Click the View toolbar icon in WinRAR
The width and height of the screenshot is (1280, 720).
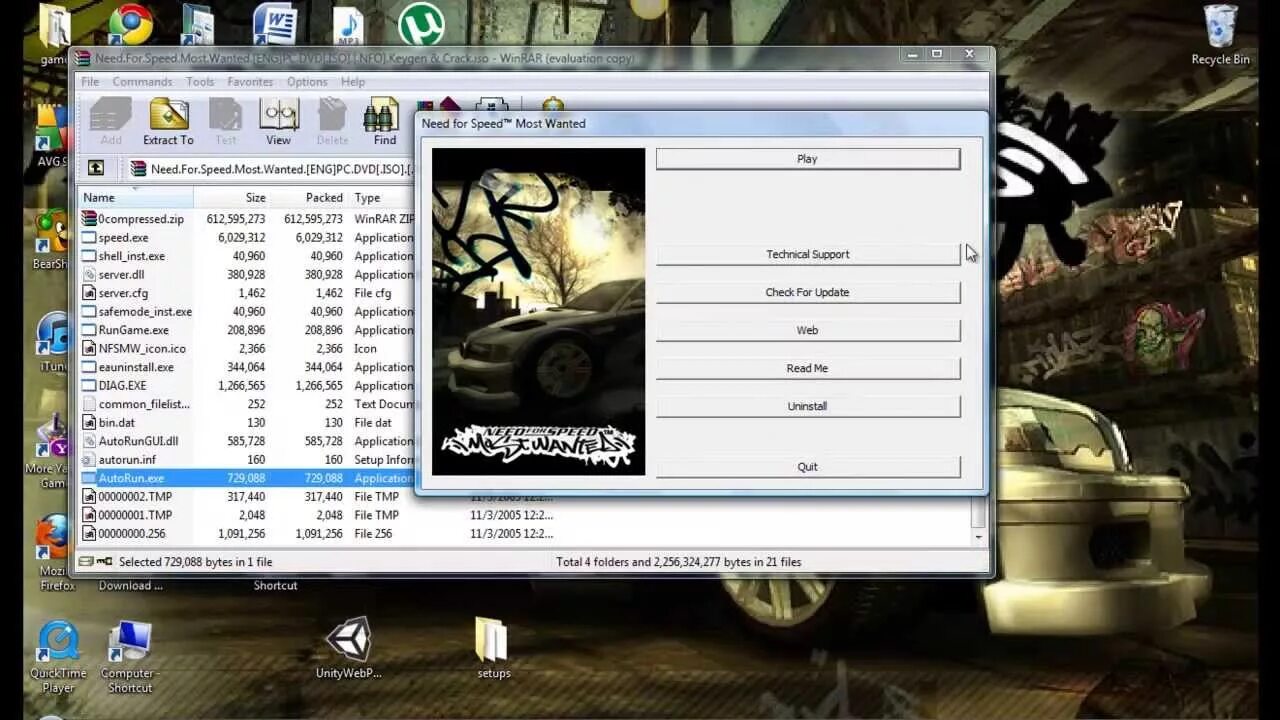point(279,122)
